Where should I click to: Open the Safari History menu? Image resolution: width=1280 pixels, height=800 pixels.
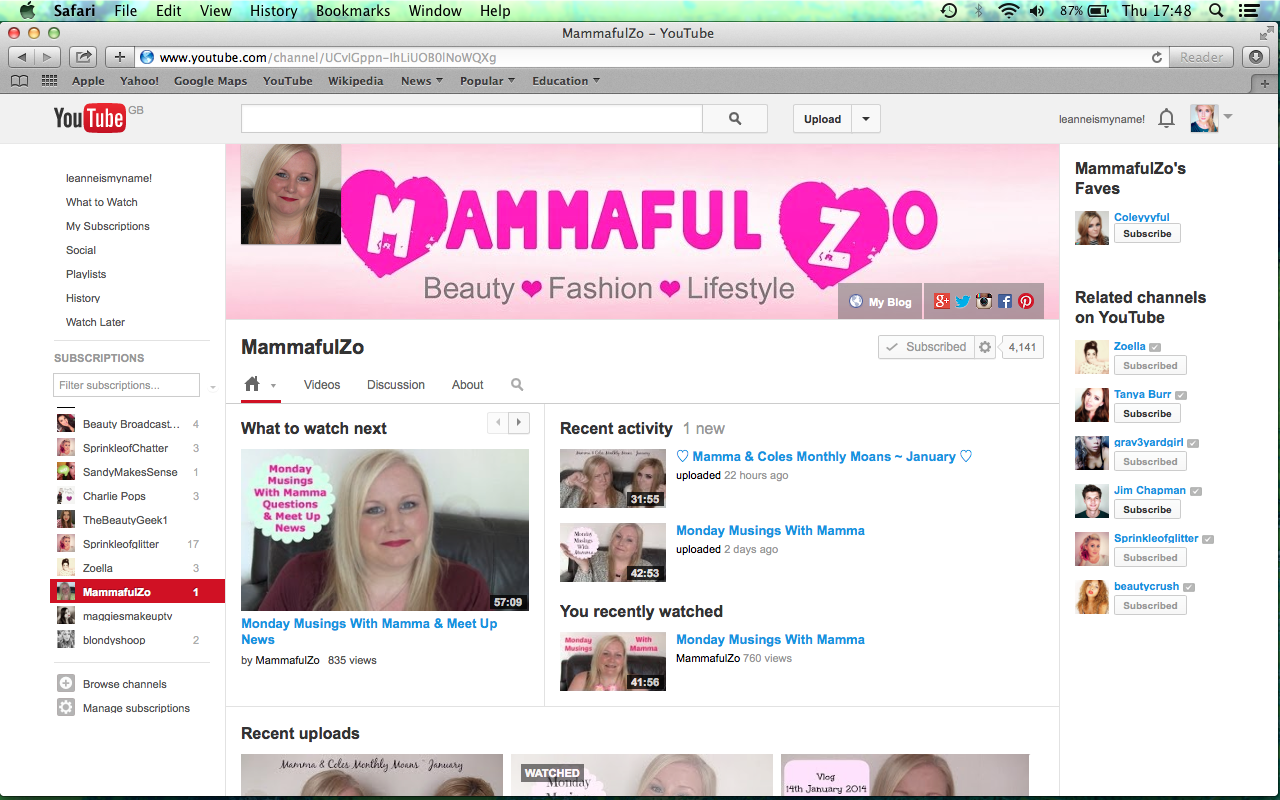[273, 11]
